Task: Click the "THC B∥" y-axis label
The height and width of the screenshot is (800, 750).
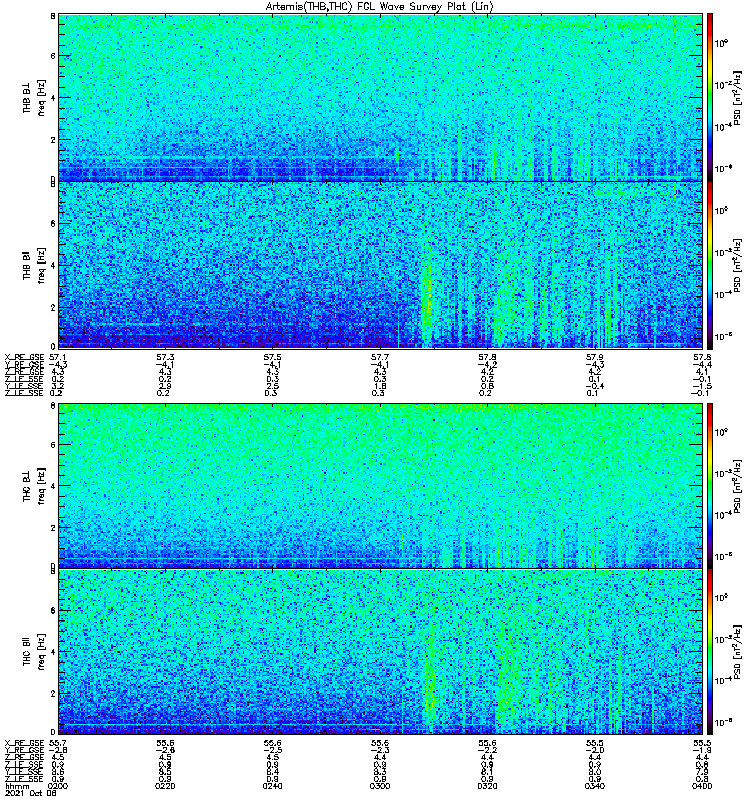Action: coord(27,652)
